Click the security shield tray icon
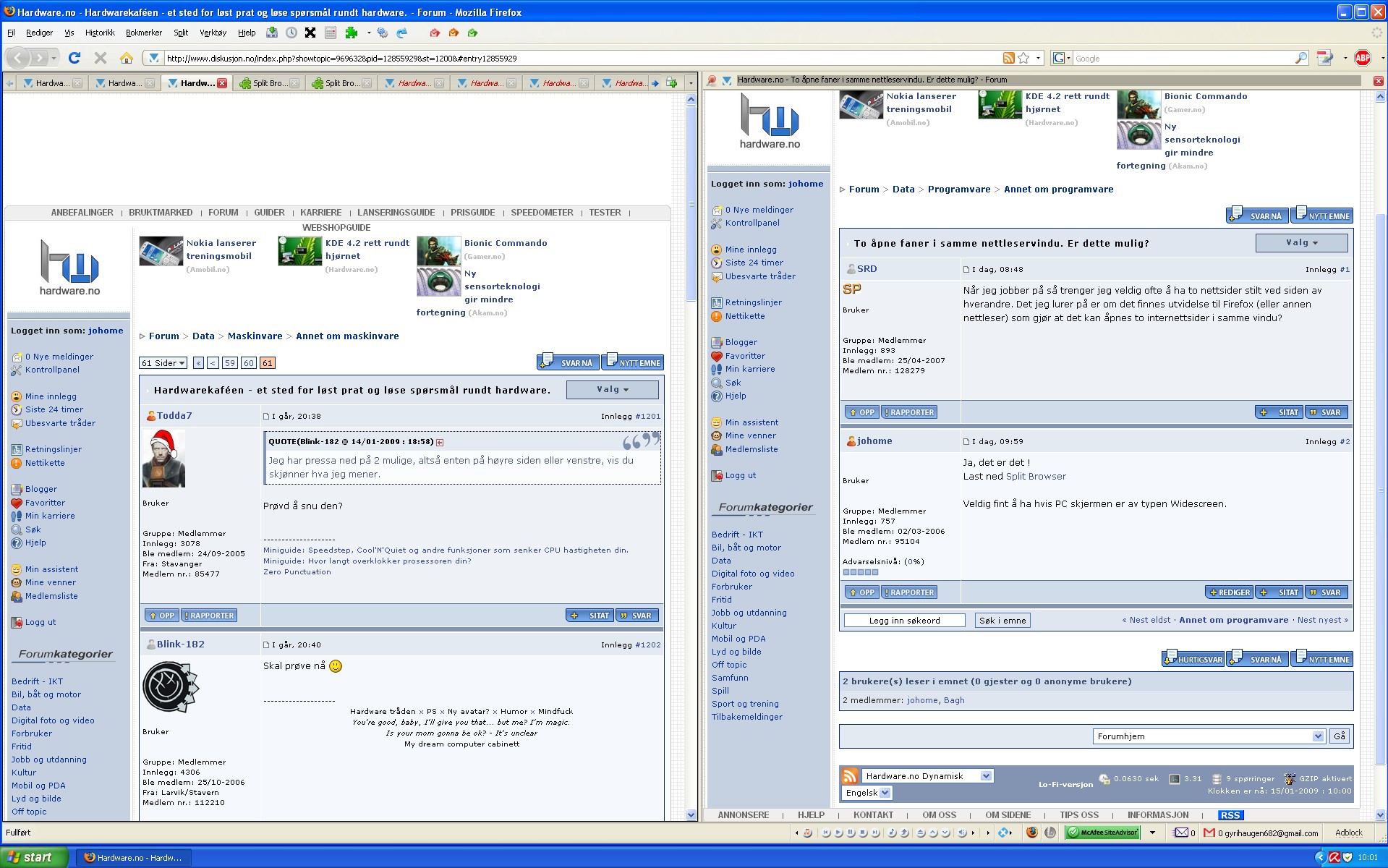This screenshot has width=1388, height=868. click(1347, 858)
